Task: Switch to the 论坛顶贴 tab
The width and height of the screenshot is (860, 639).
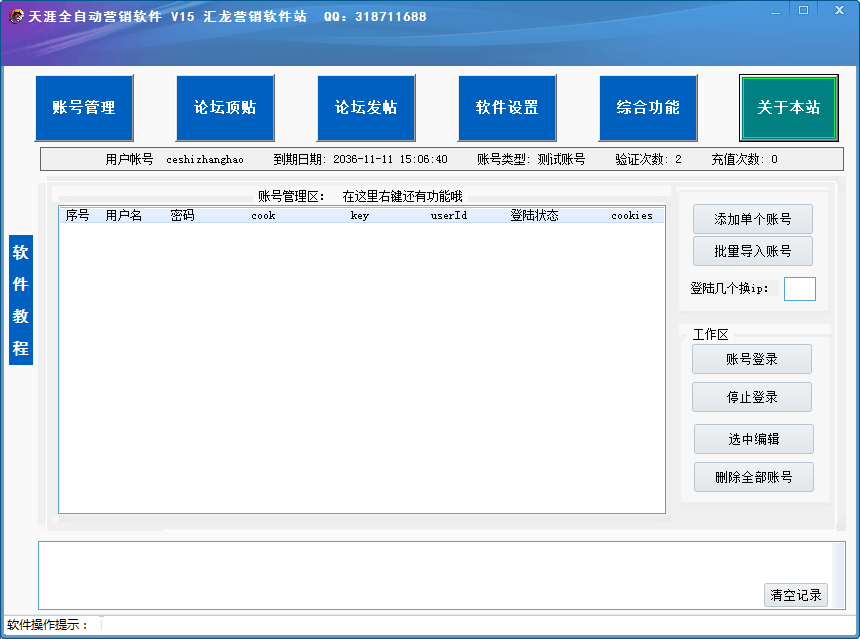Action: (225, 108)
